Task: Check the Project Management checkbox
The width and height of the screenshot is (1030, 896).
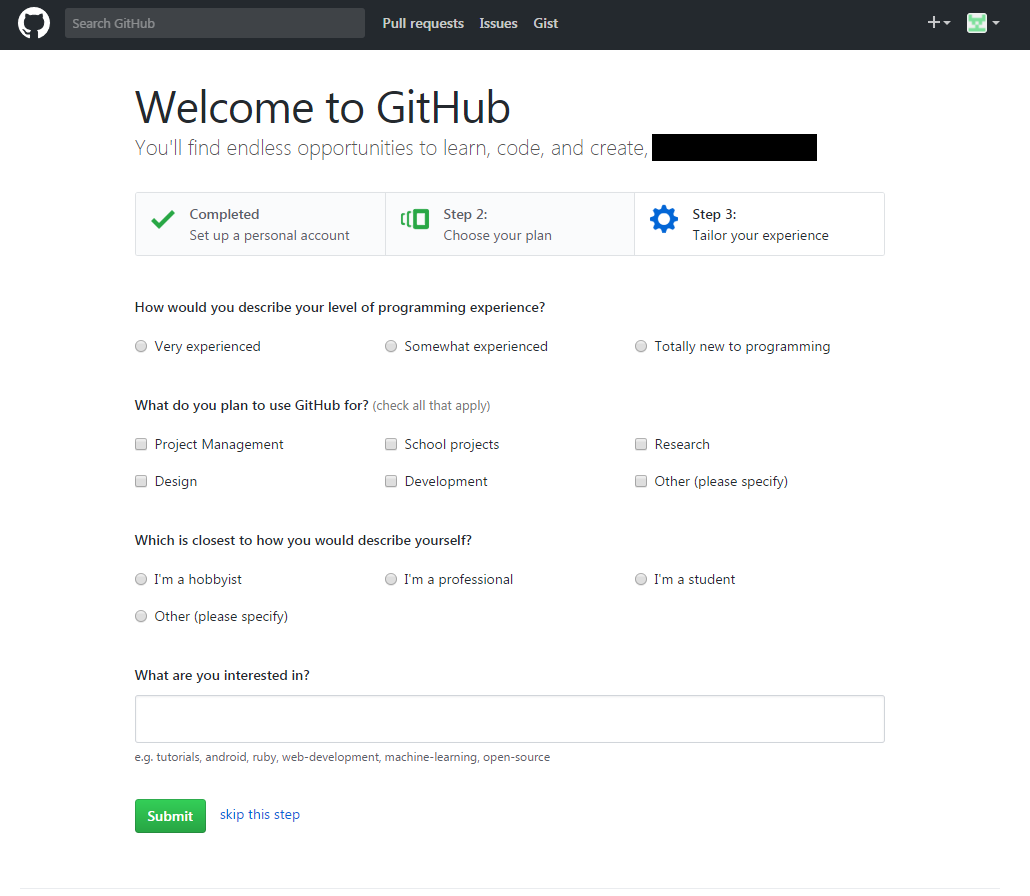Action: tap(141, 443)
